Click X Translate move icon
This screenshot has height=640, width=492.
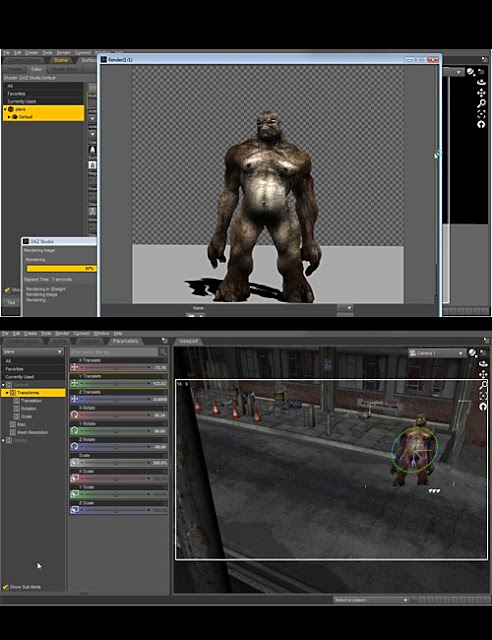click(x=74, y=367)
